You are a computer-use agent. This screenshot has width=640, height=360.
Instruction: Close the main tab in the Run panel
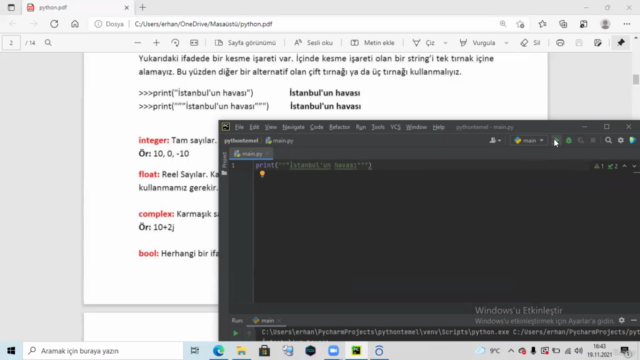coord(279,320)
